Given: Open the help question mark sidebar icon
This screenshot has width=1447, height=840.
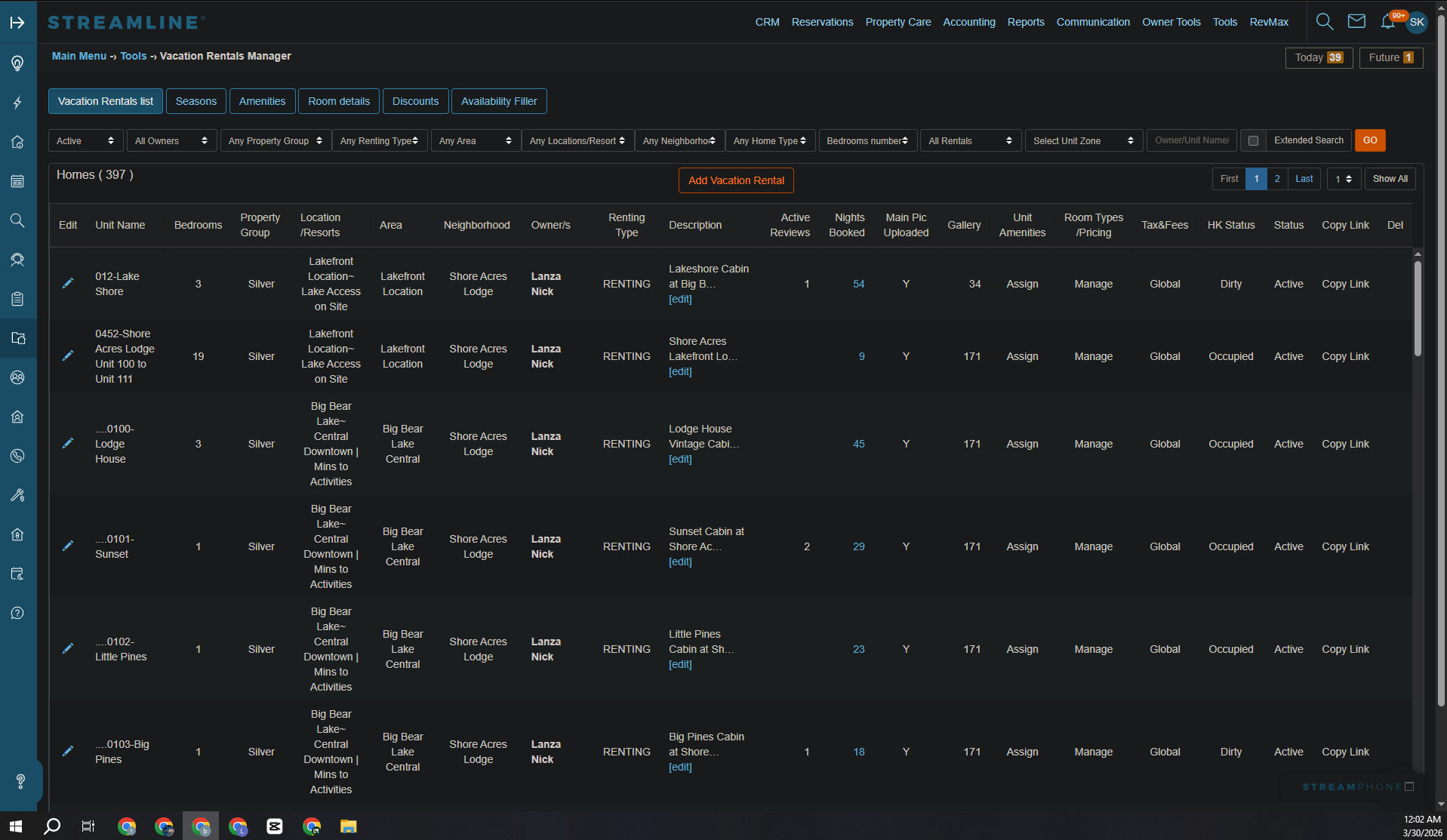Looking at the screenshot, I should tap(17, 613).
